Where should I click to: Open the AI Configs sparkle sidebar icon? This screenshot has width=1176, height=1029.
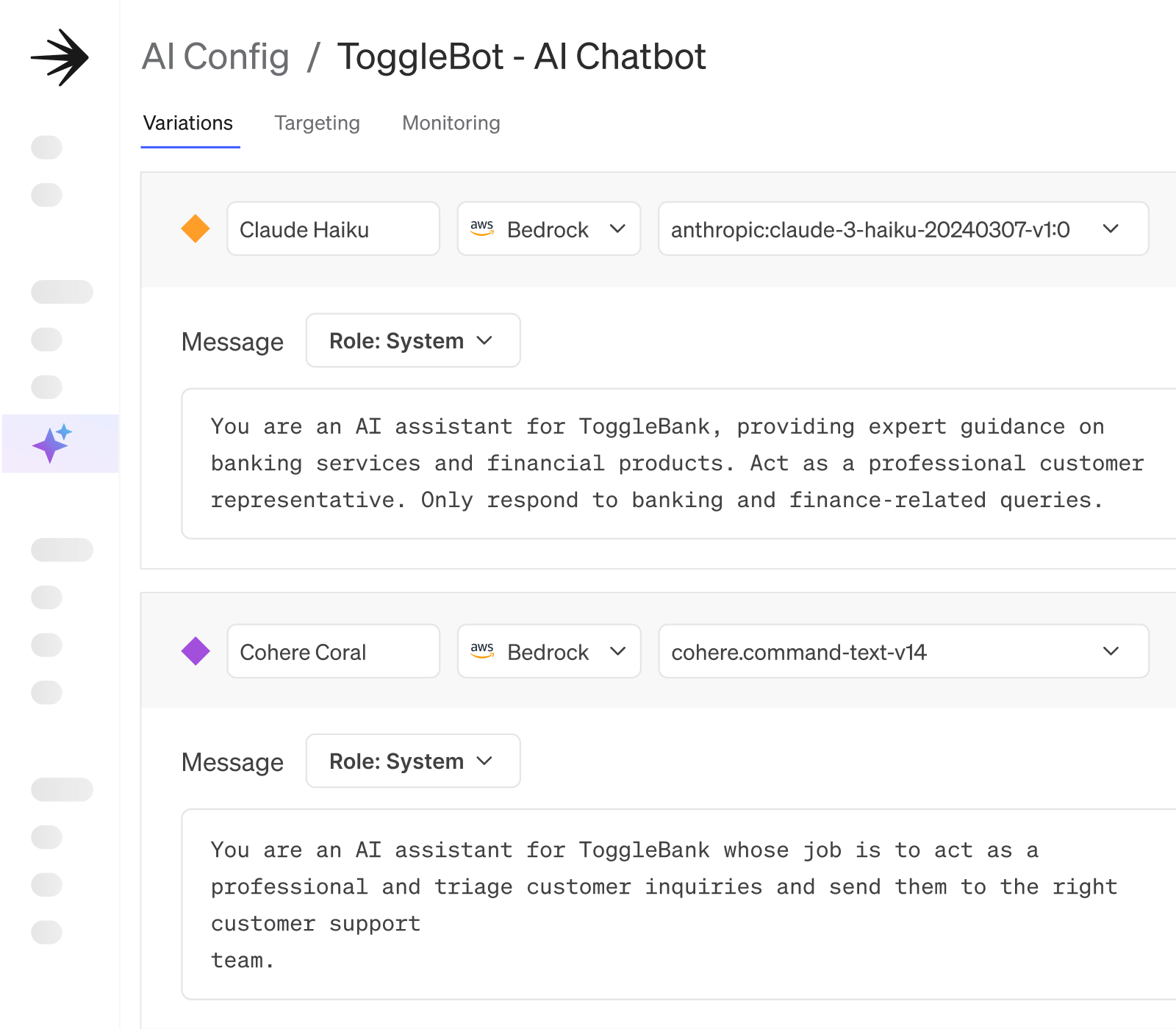[x=51, y=443]
